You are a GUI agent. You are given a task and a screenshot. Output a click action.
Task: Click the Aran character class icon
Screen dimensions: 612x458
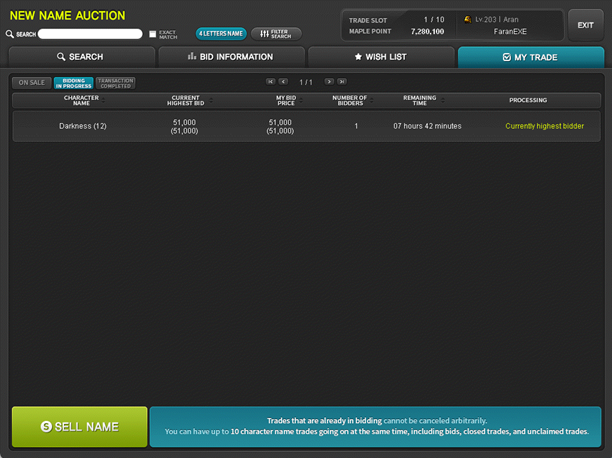(x=467, y=19)
